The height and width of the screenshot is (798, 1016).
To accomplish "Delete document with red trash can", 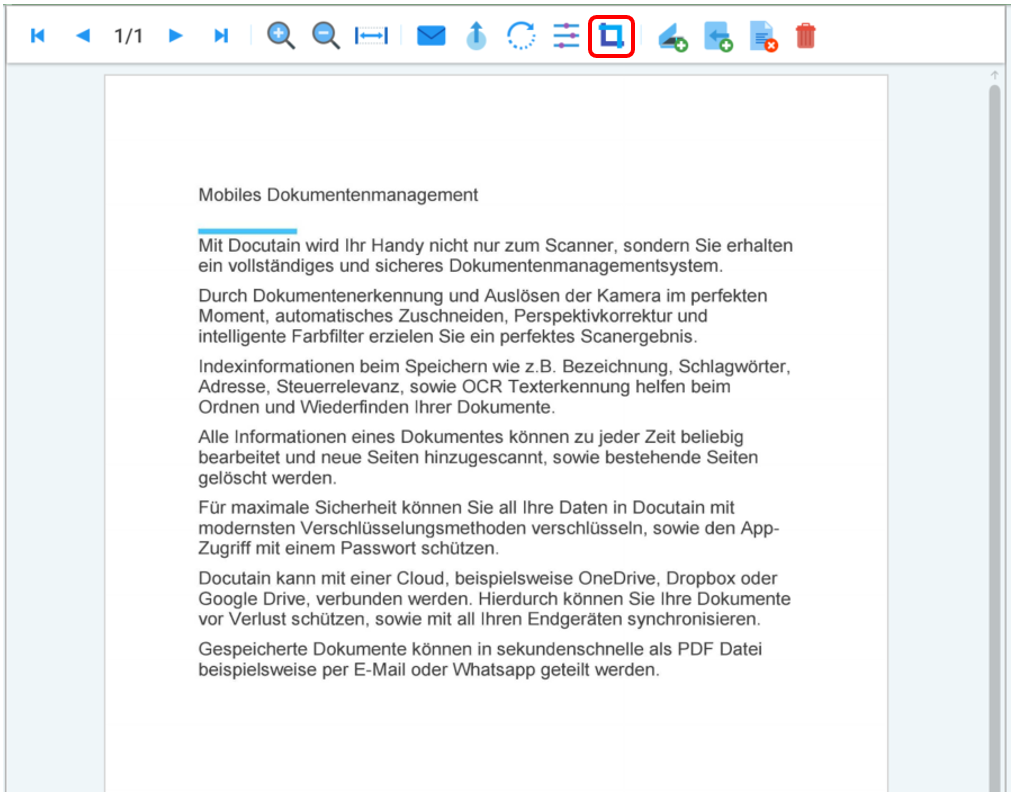I will tap(805, 36).
